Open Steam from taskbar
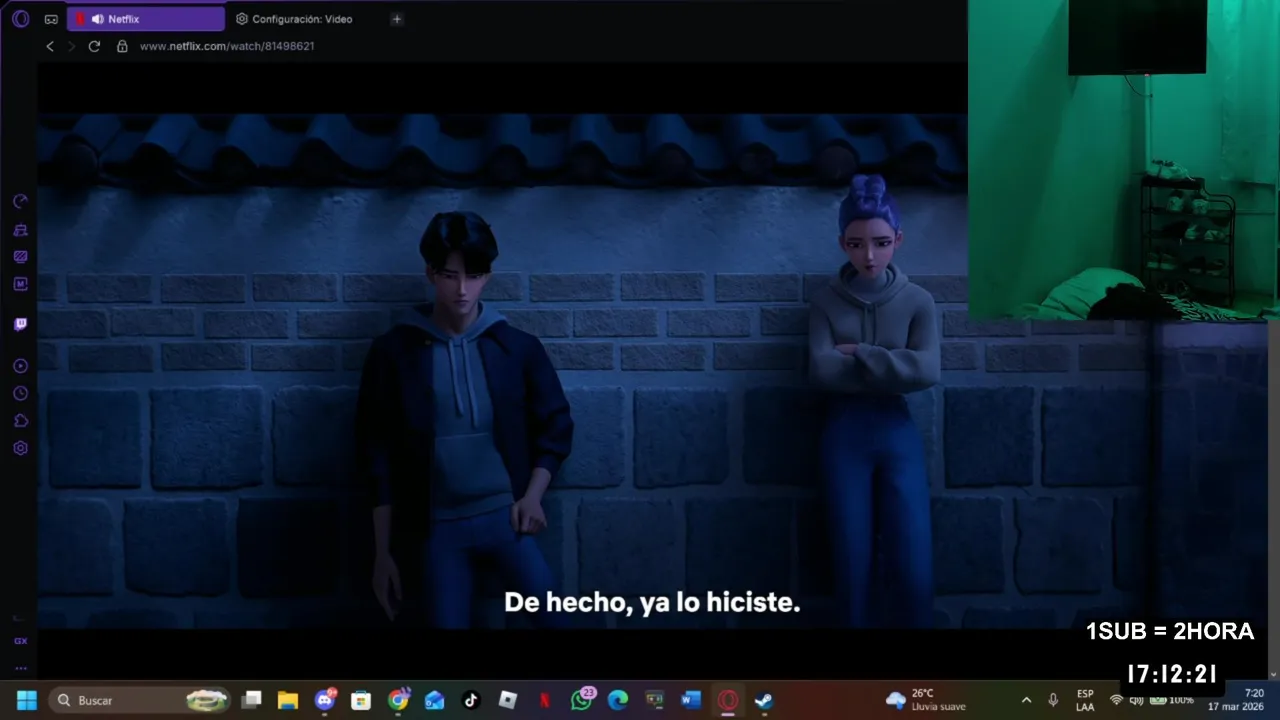 [764, 700]
